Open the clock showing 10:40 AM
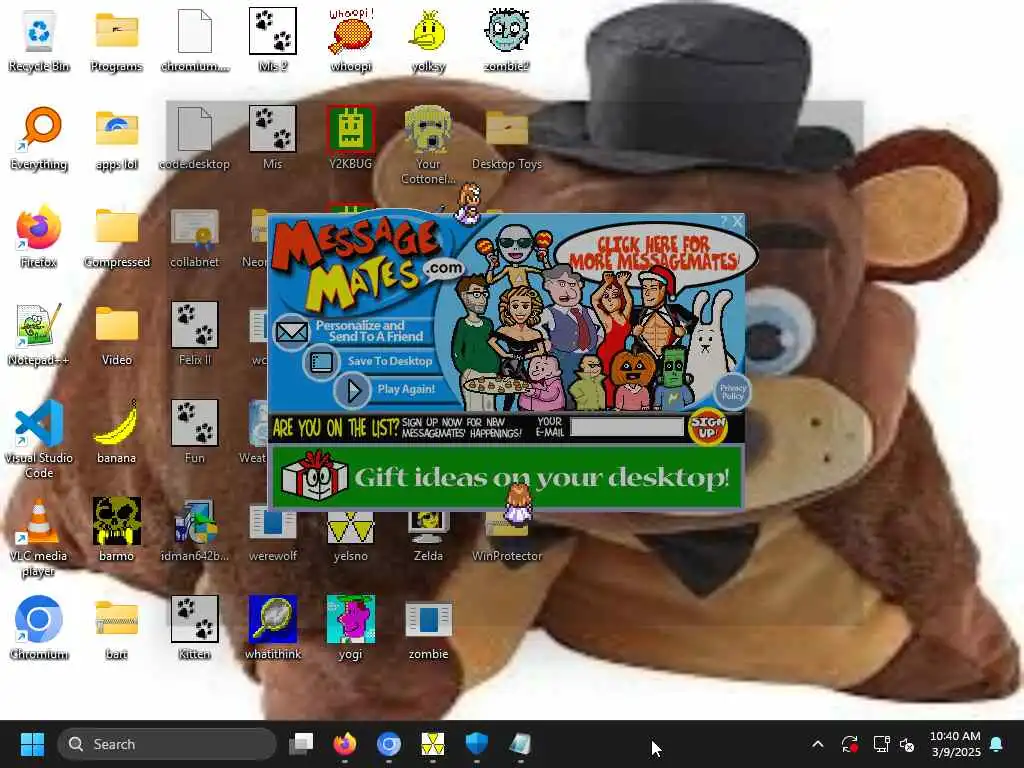 tap(955, 744)
